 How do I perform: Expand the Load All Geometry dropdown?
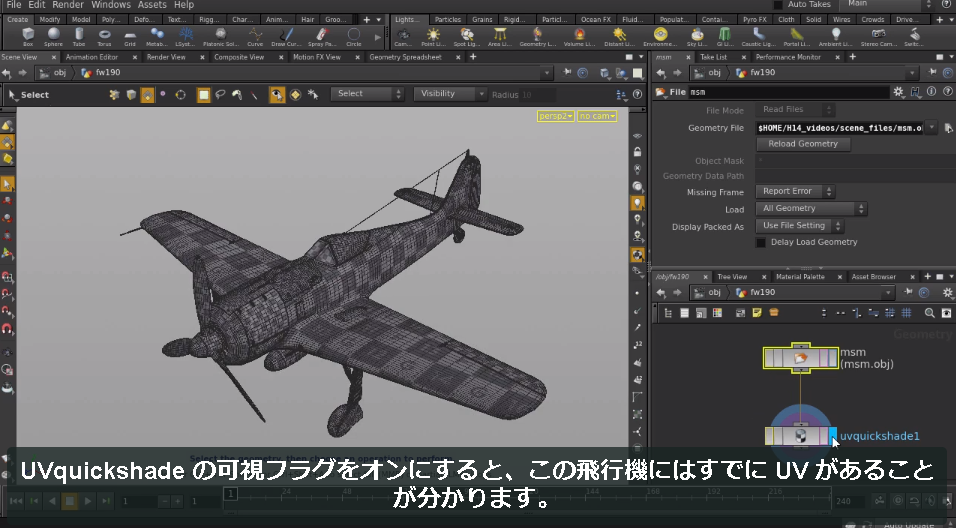pos(811,209)
